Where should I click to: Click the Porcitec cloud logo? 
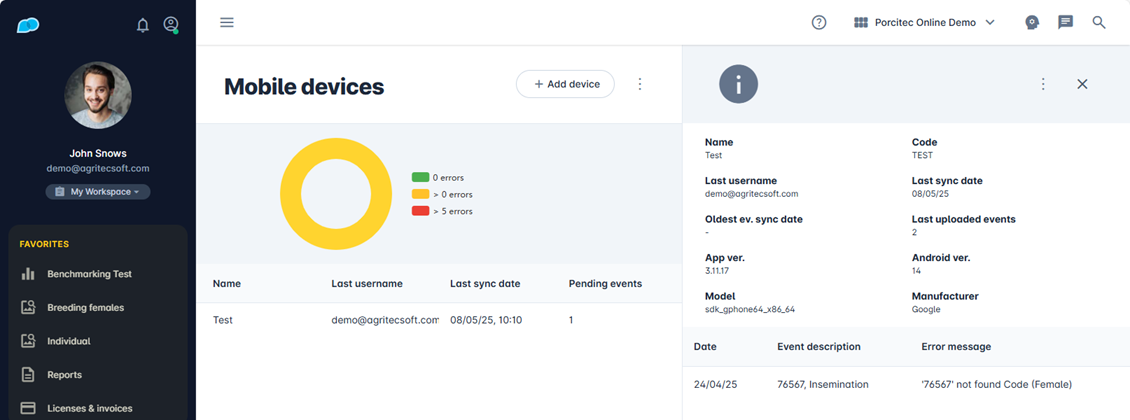click(28, 25)
